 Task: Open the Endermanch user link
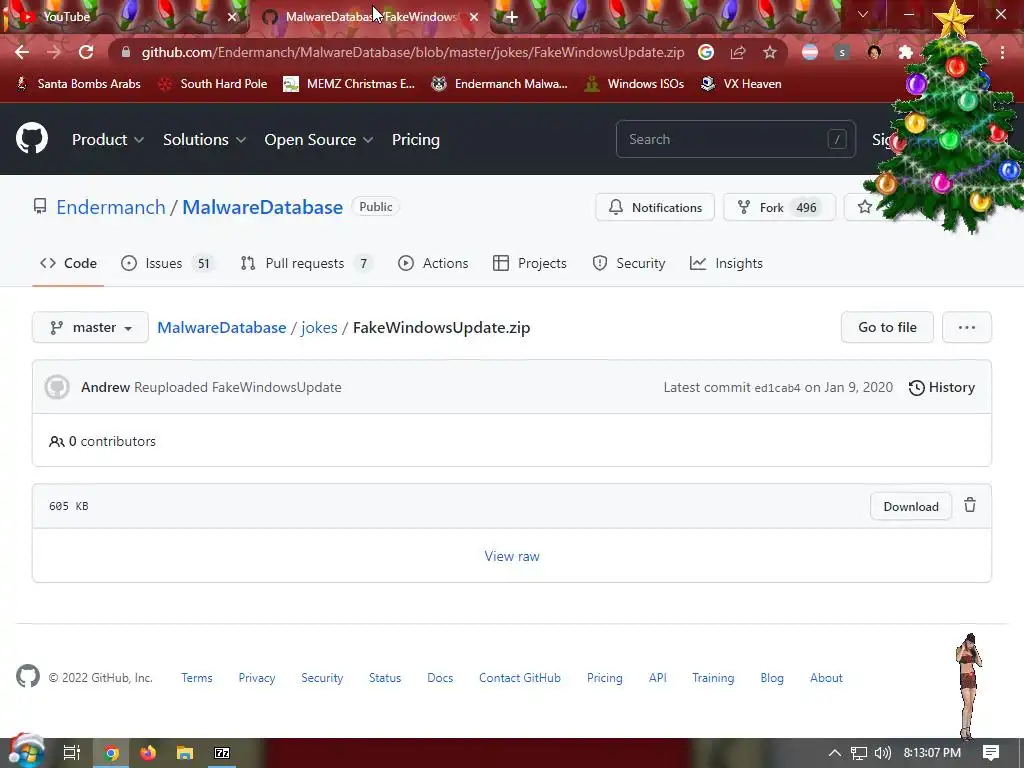111,207
